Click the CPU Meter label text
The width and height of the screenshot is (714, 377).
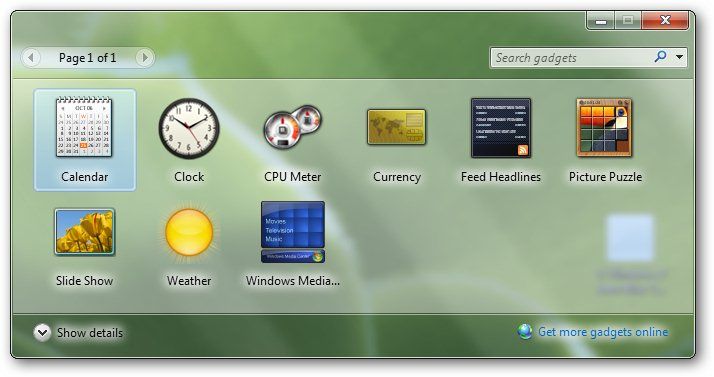click(x=293, y=177)
